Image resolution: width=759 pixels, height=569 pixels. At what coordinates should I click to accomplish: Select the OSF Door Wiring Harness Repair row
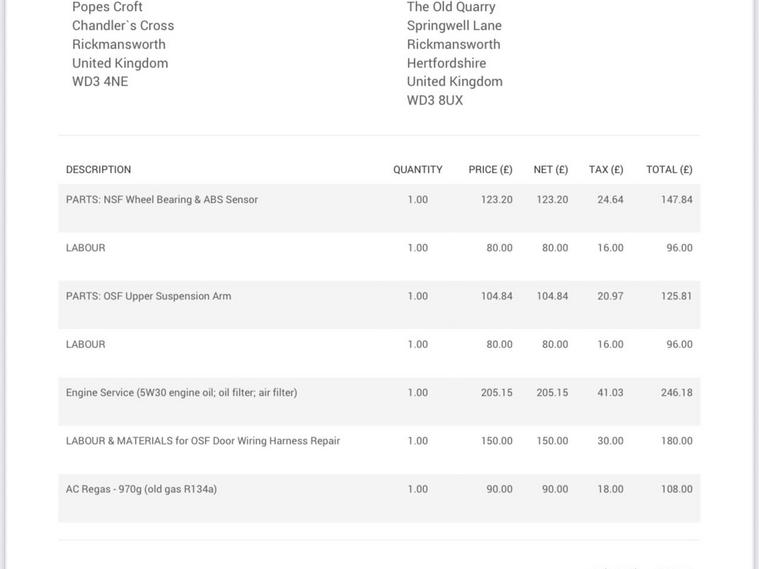point(379,450)
